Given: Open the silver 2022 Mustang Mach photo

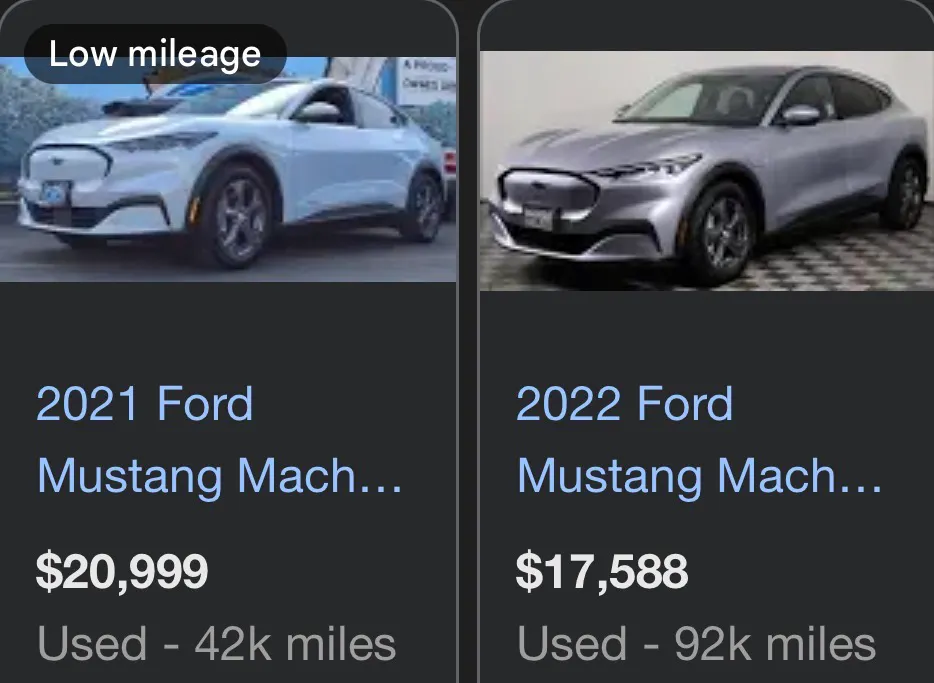Looking at the screenshot, I should (706, 170).
